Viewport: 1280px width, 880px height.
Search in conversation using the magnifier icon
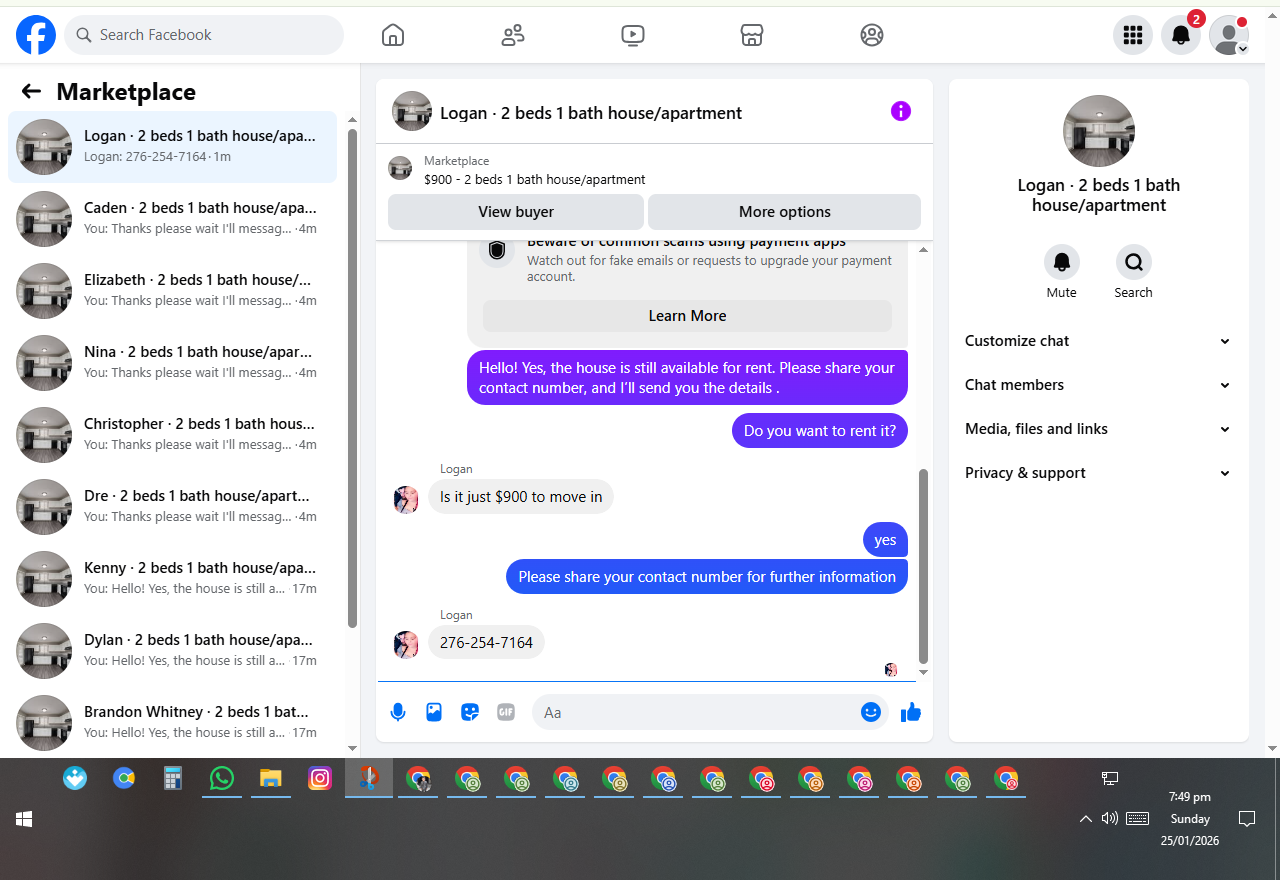[x=1134, y=262]
